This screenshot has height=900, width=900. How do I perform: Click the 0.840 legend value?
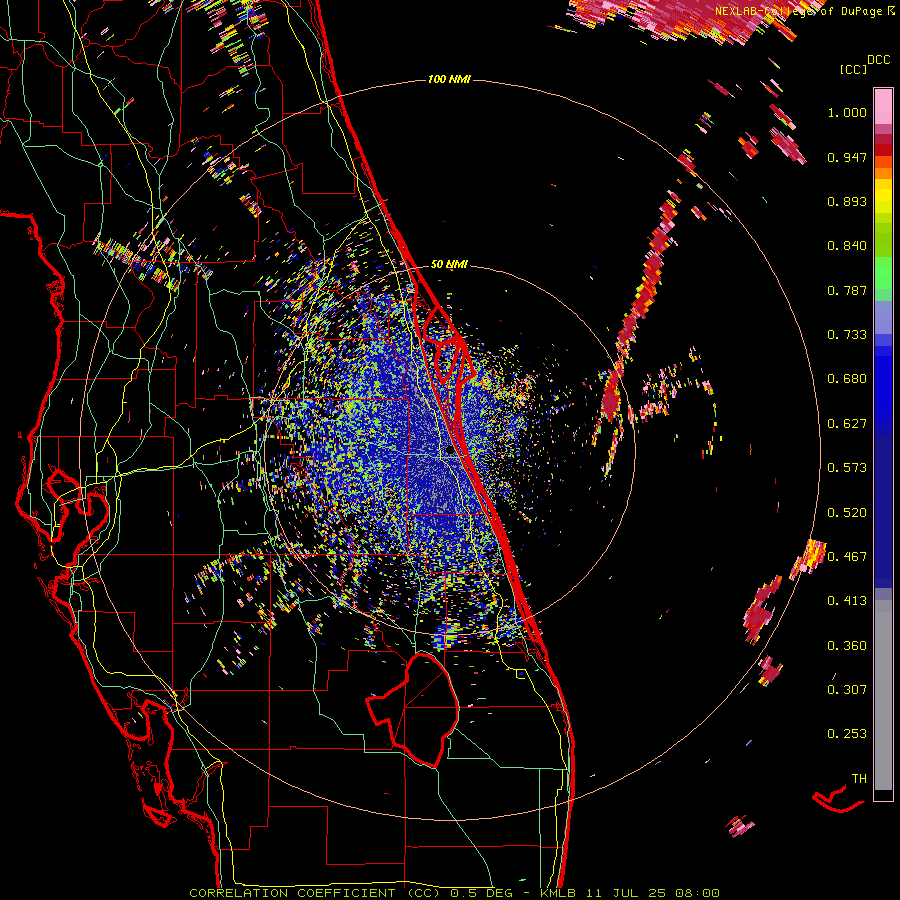[847, 246]
